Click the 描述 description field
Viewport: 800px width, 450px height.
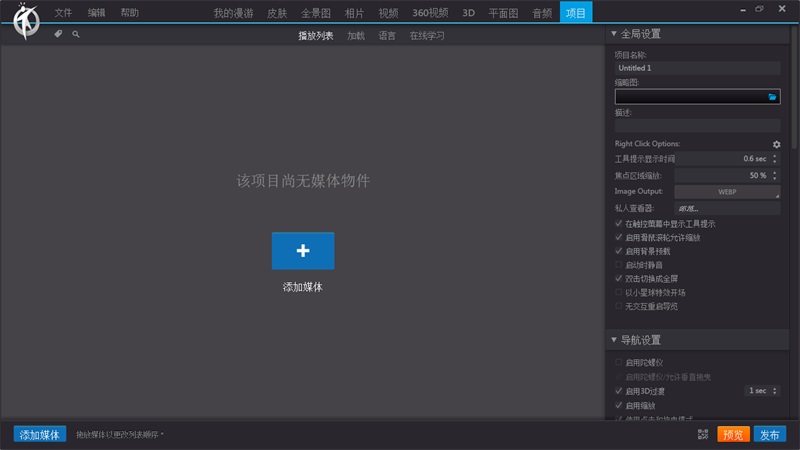(697, 126)
